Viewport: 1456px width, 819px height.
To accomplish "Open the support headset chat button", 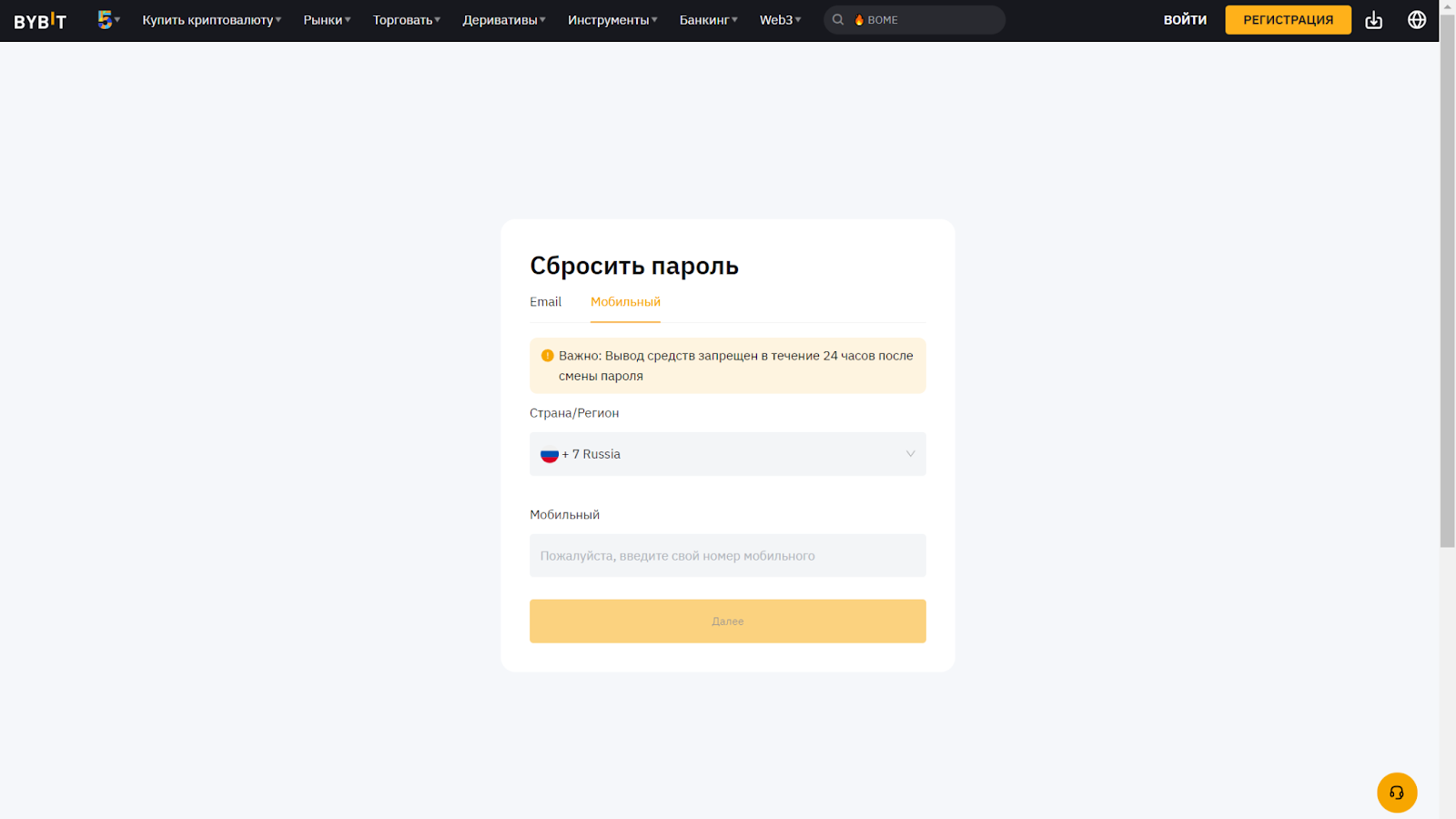I will coord(1397,793).
